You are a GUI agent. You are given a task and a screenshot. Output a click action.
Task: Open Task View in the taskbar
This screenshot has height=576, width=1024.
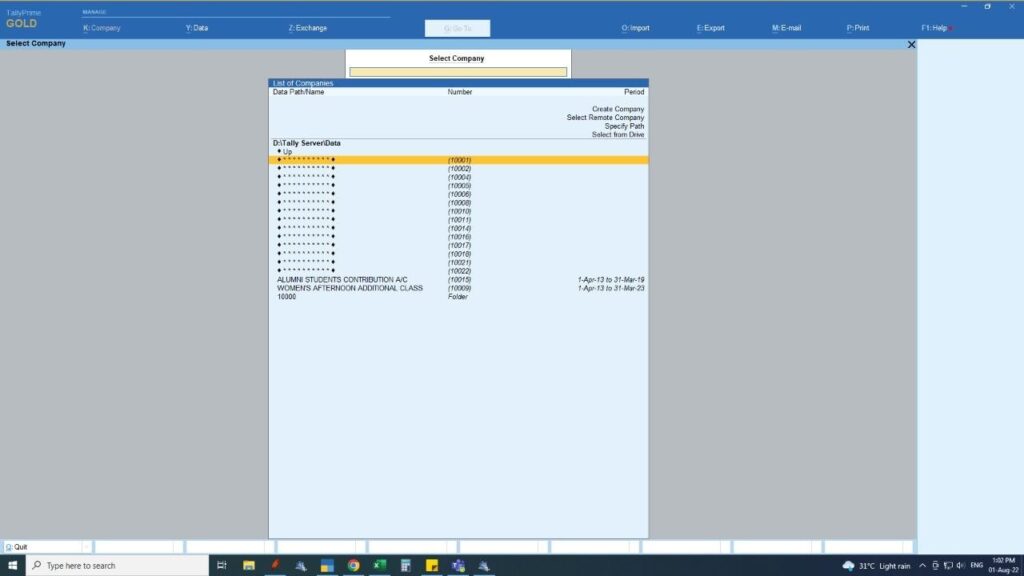pos(222,565)
